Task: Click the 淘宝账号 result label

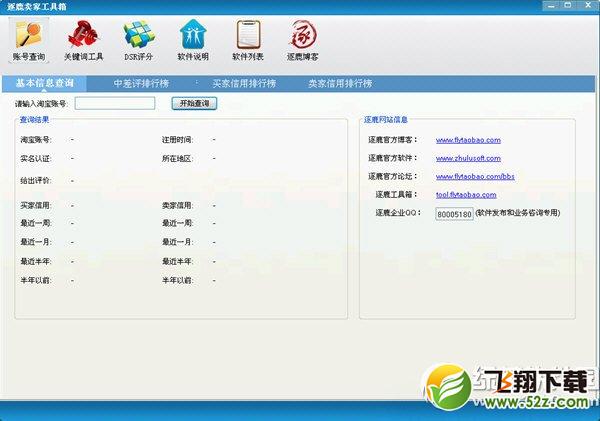Action: 36,140
